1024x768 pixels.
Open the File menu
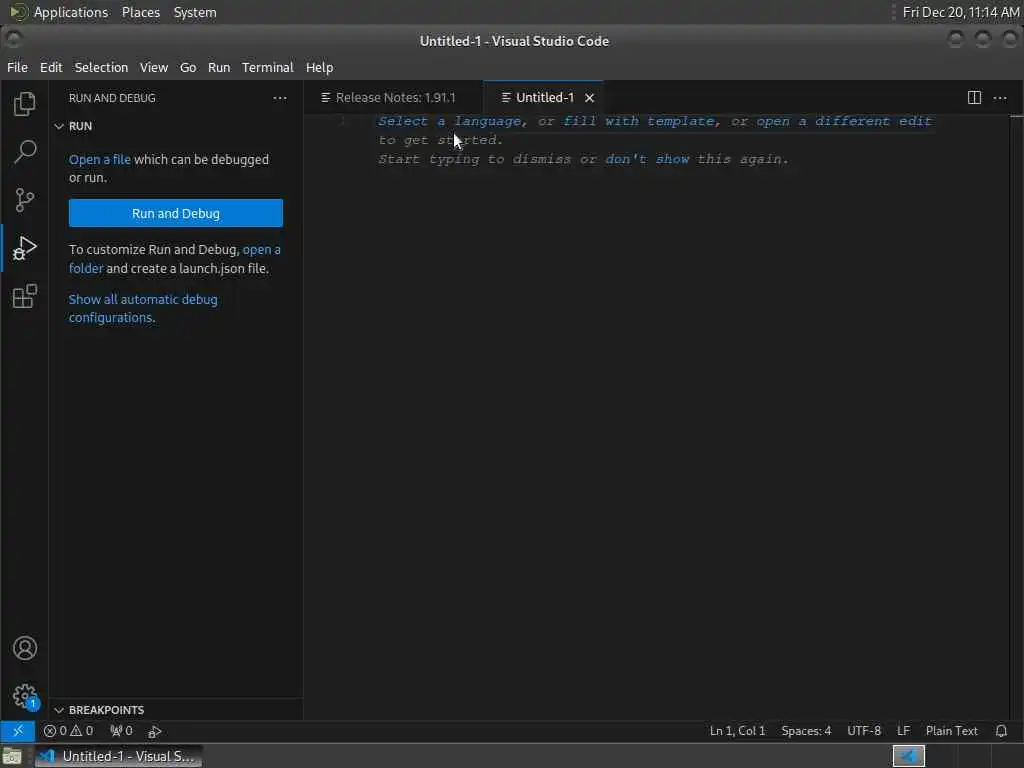coord(18,67)
